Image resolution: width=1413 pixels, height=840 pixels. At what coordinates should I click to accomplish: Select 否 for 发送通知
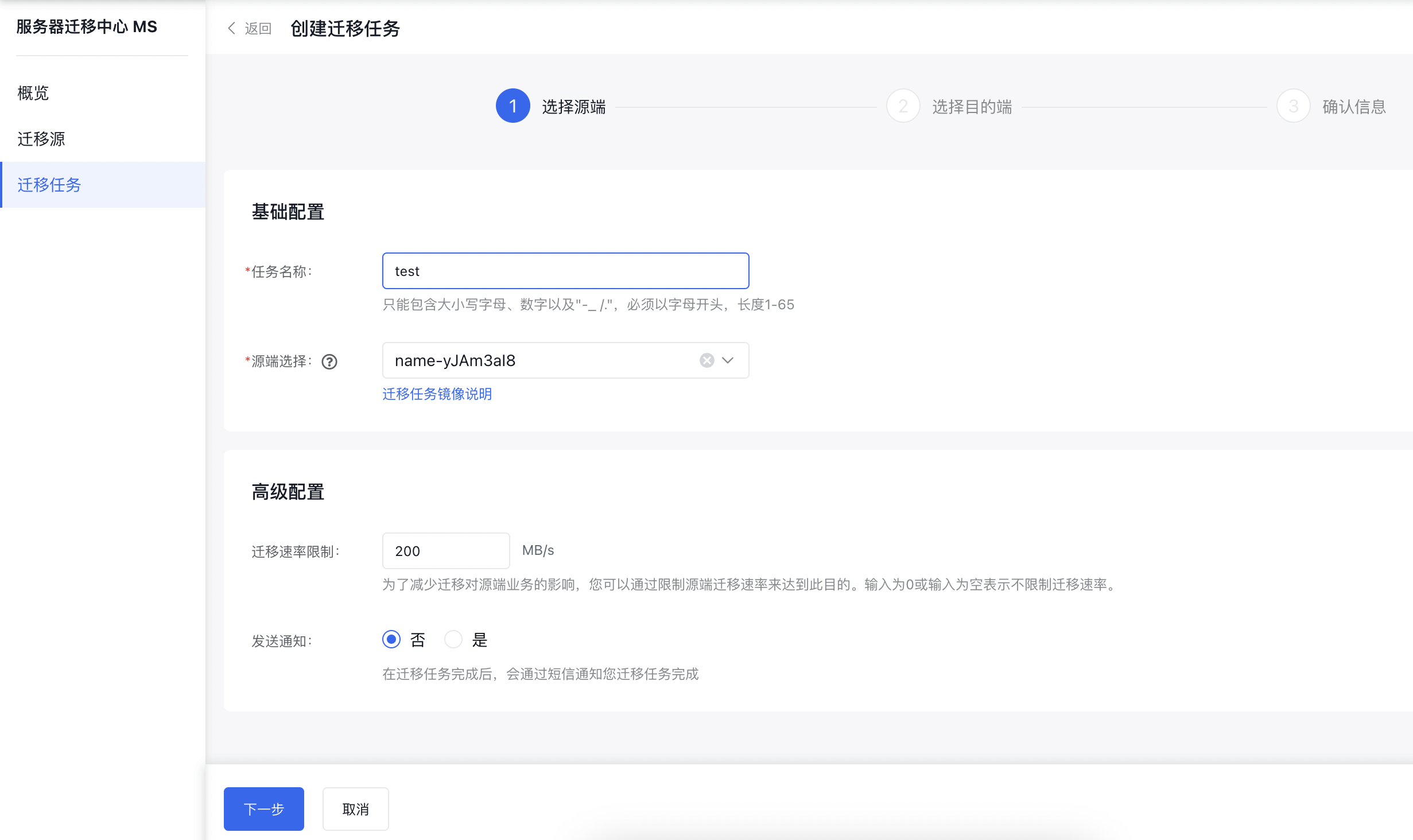pos(391,639)
